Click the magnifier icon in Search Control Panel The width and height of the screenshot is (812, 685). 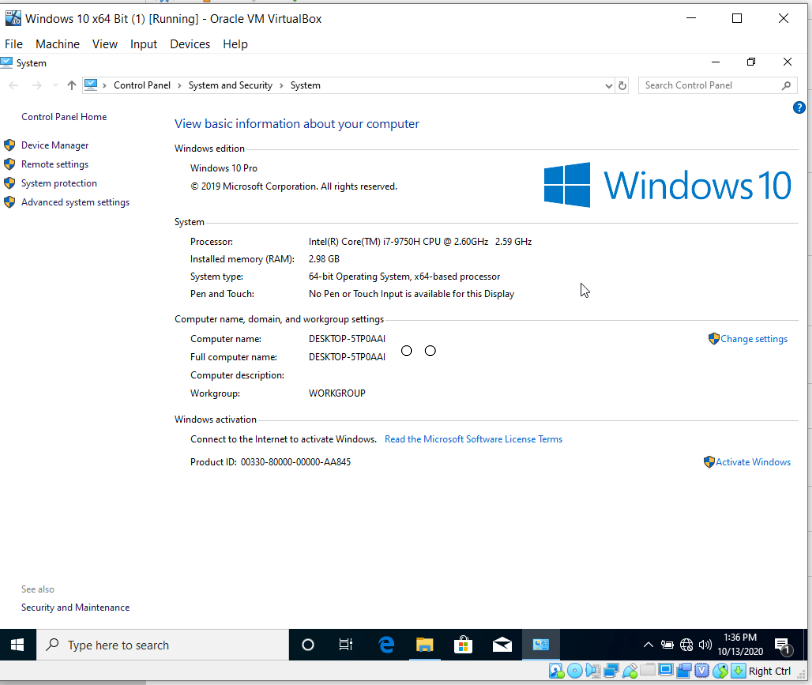point(786,85)
